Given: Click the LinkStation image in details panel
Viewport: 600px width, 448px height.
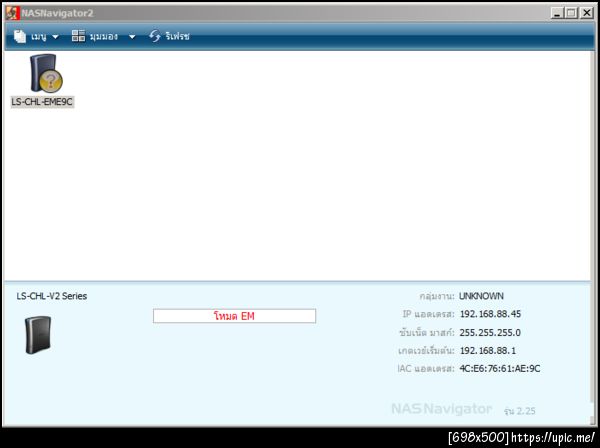Looking at the screenshot, I should point(38,335).
